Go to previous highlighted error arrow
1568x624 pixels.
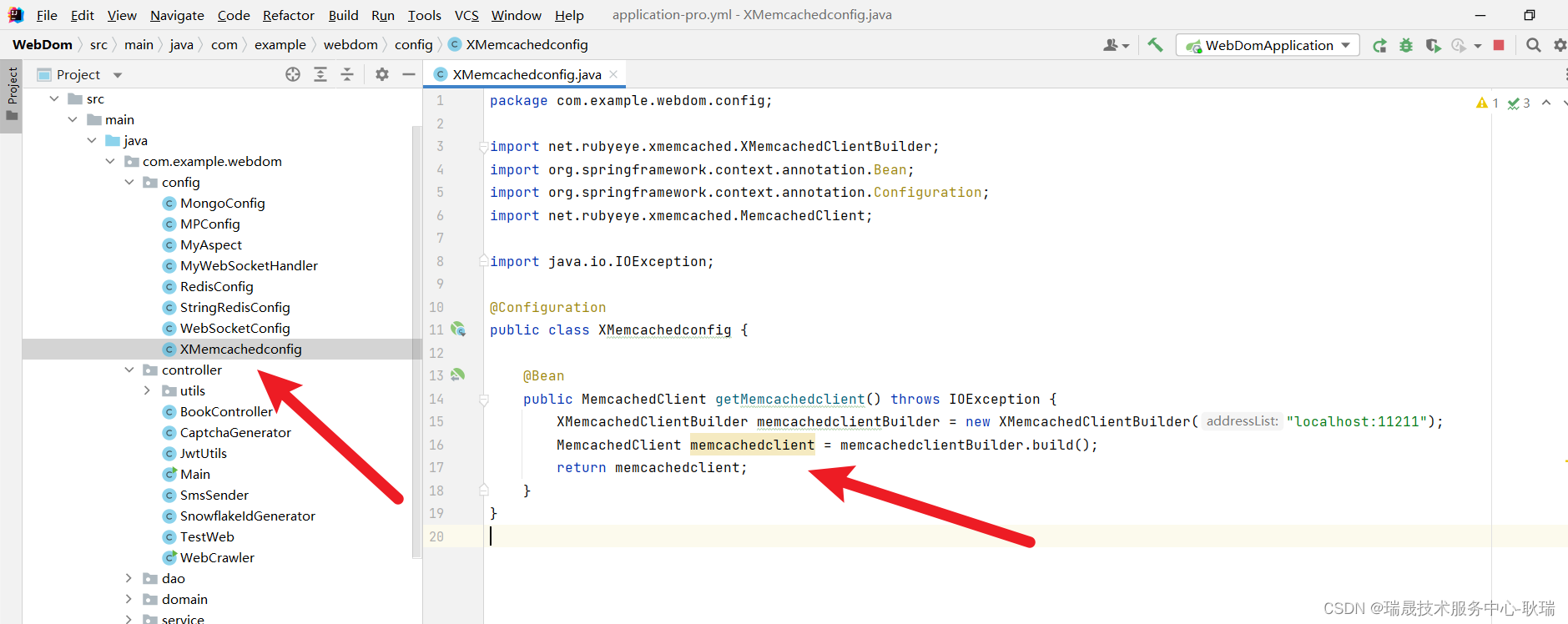(1546, 103)
